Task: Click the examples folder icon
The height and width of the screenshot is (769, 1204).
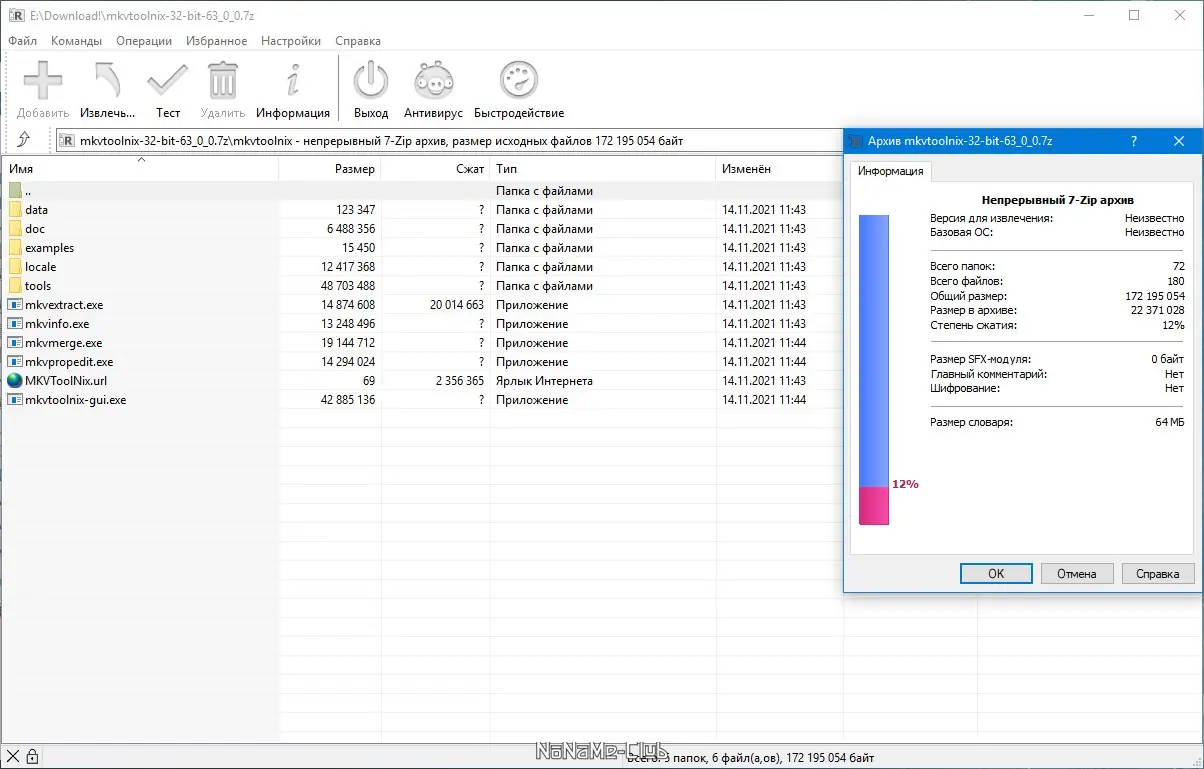Action: point(15,248)
